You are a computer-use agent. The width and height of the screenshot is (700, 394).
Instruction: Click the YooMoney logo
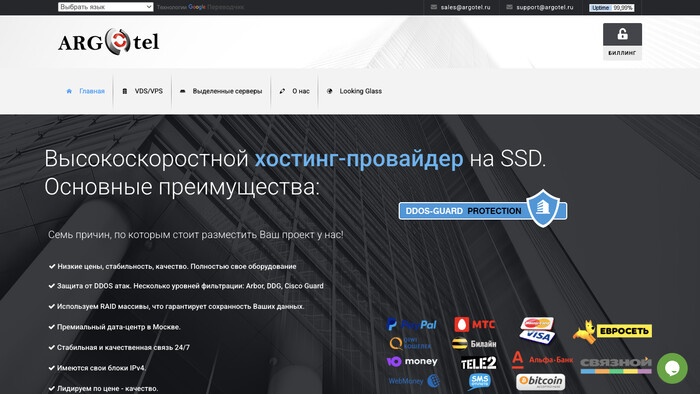point(412,361)
